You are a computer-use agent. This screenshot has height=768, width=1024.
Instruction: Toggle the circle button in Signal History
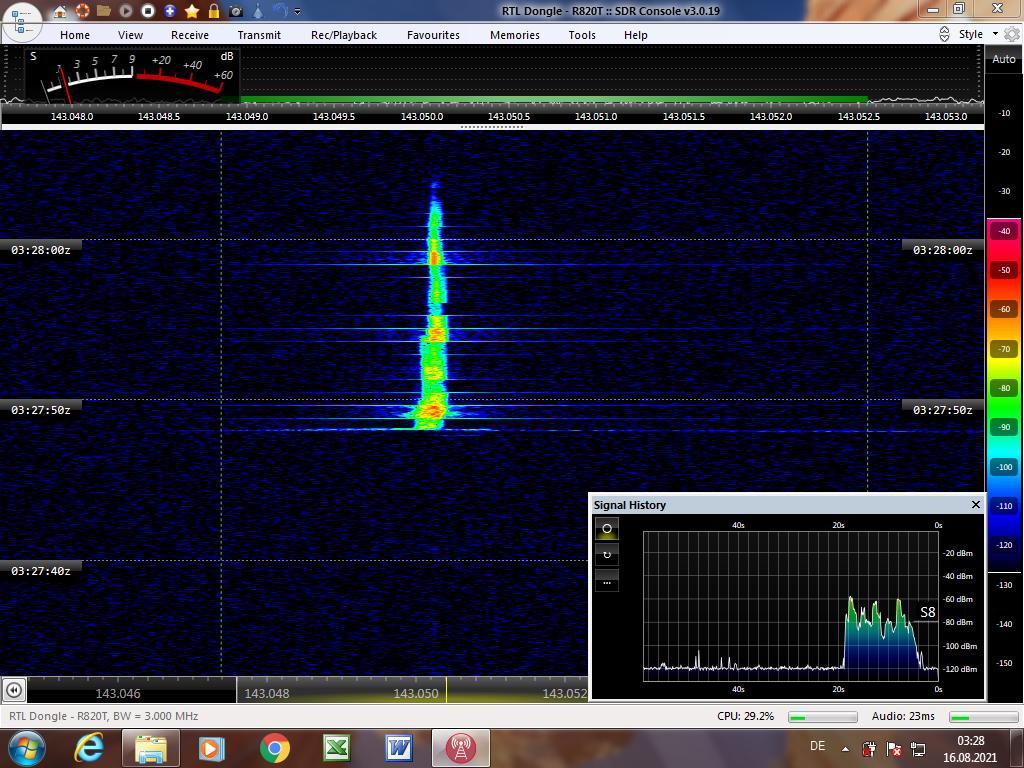click(x=607, y=528)
